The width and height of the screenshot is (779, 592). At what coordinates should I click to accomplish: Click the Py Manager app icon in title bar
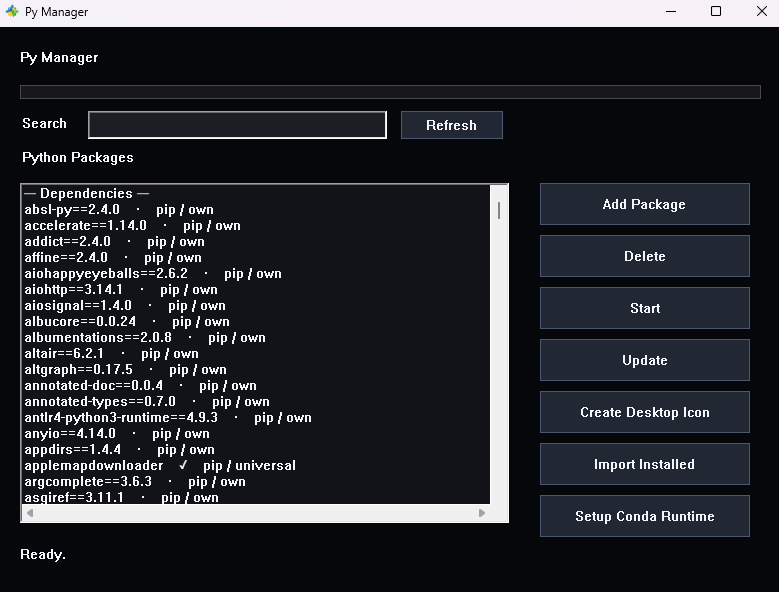[x=12, y=11]
